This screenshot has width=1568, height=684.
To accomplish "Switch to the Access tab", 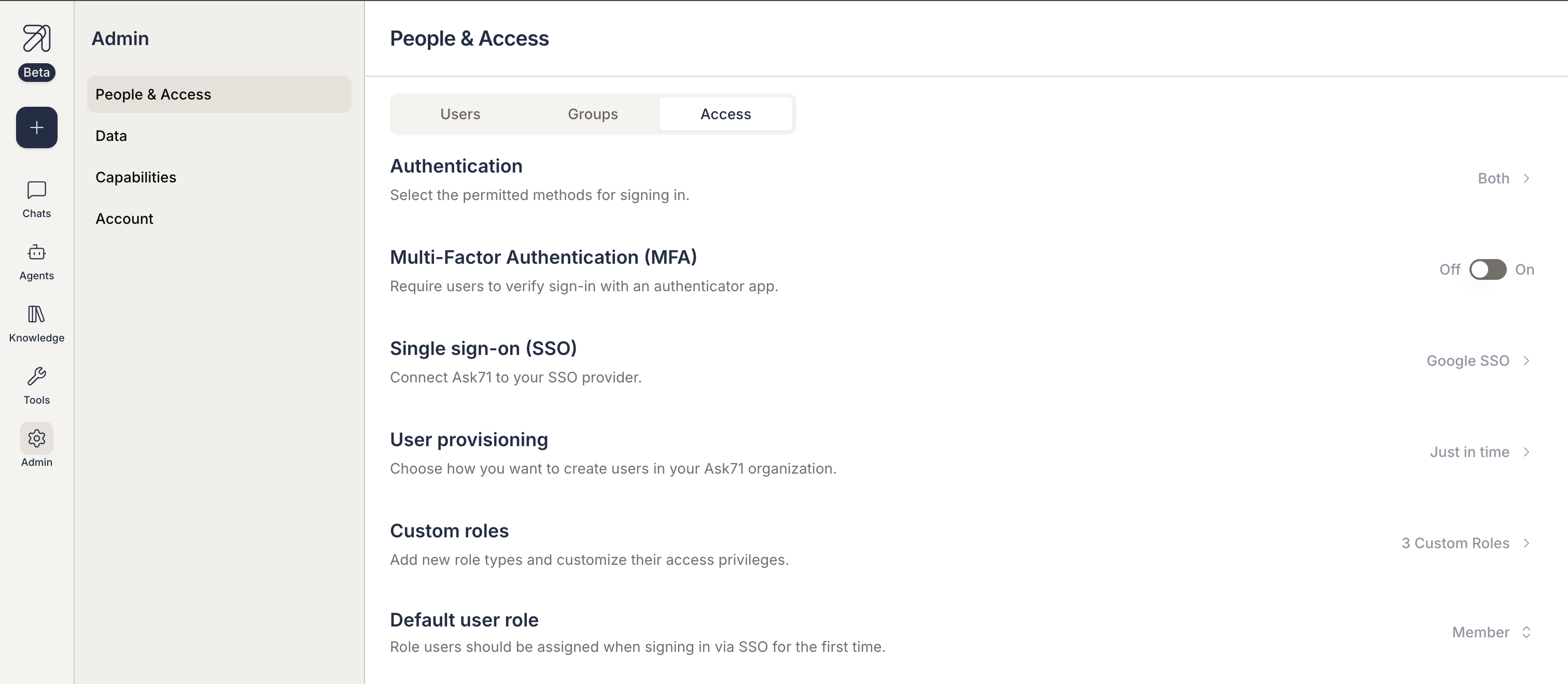I will point(725,114).
